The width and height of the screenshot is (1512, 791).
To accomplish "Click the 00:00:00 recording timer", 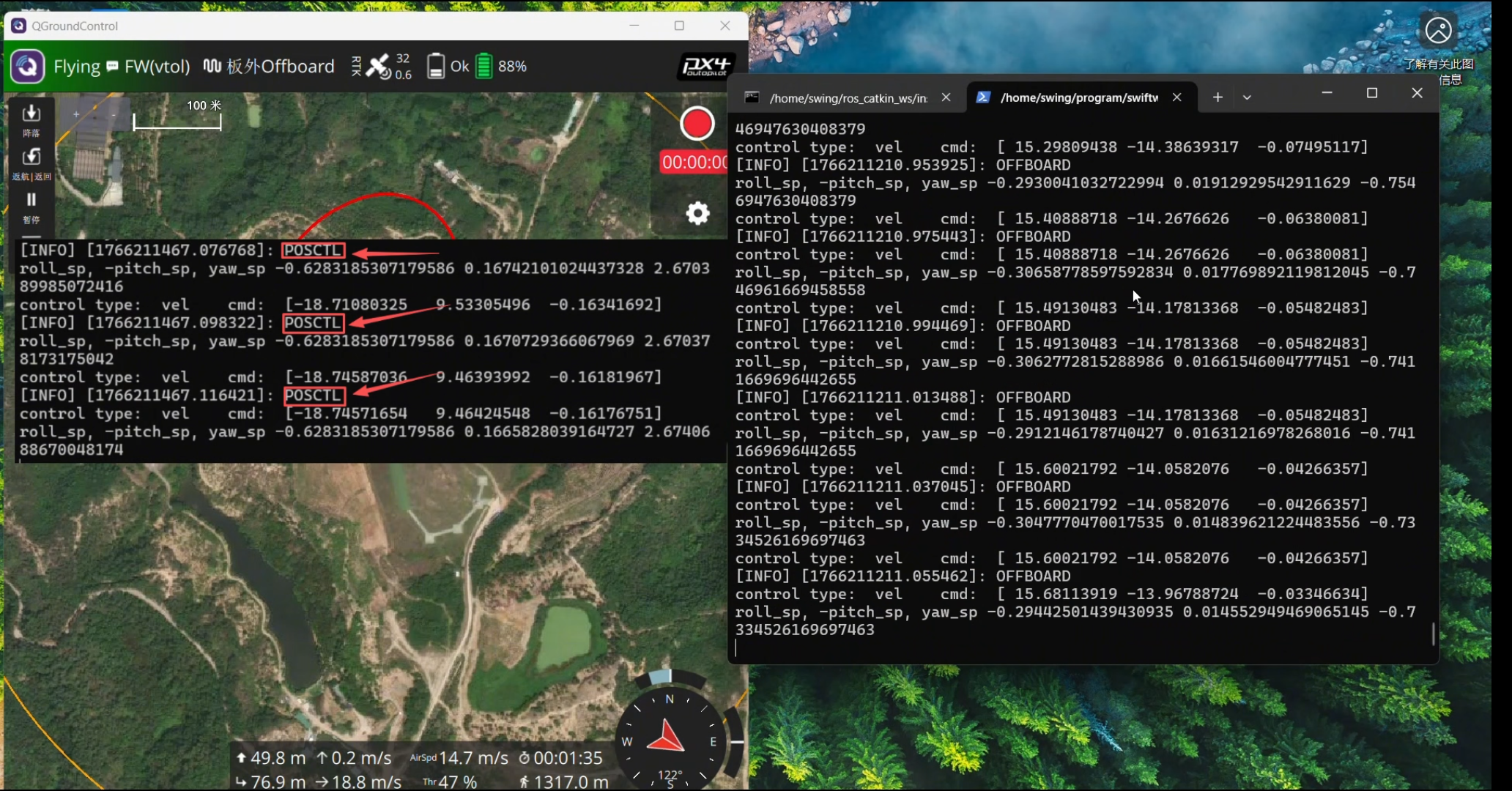I will [694, 162].
